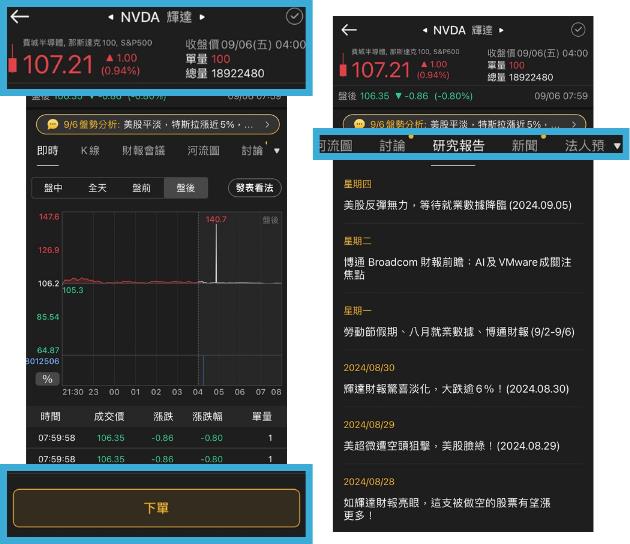
Task: Expand tab list dropdown arrow, right screen
Action: point(618,146)
